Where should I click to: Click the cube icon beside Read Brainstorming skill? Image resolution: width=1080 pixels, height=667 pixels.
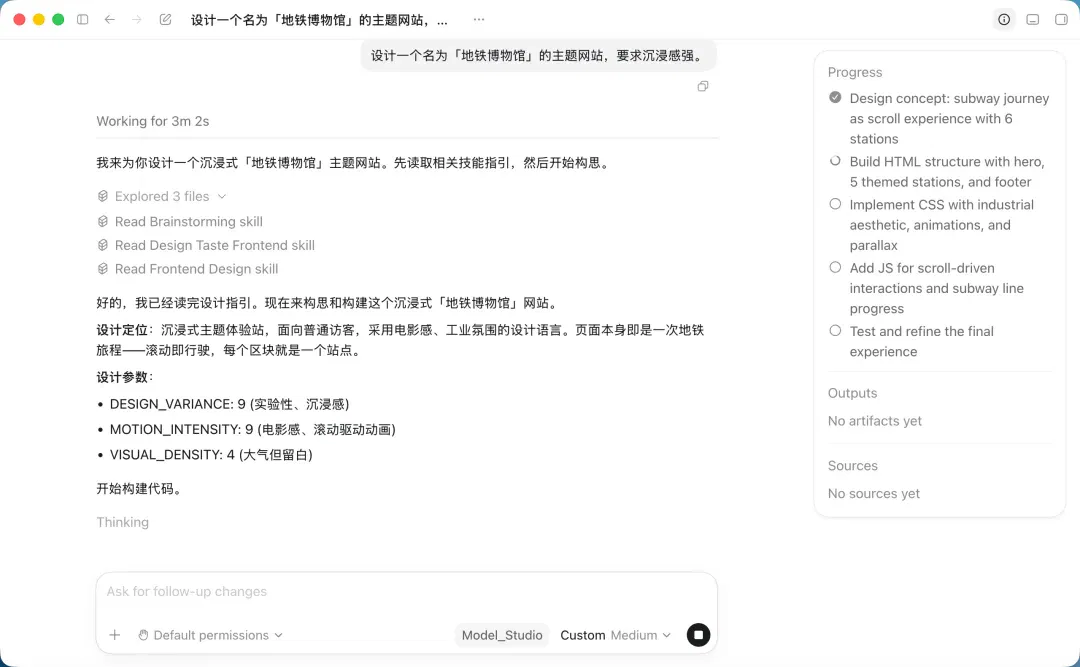(x=103, y=221)
